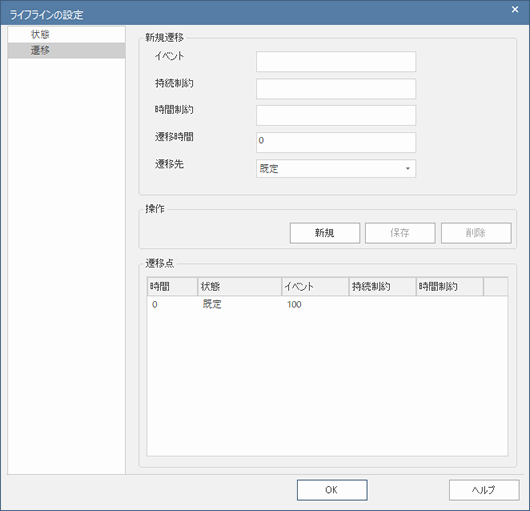
Task: Close the ライフラインの設定 dialog
Action: pyautogui.click(x=515, y=9)
